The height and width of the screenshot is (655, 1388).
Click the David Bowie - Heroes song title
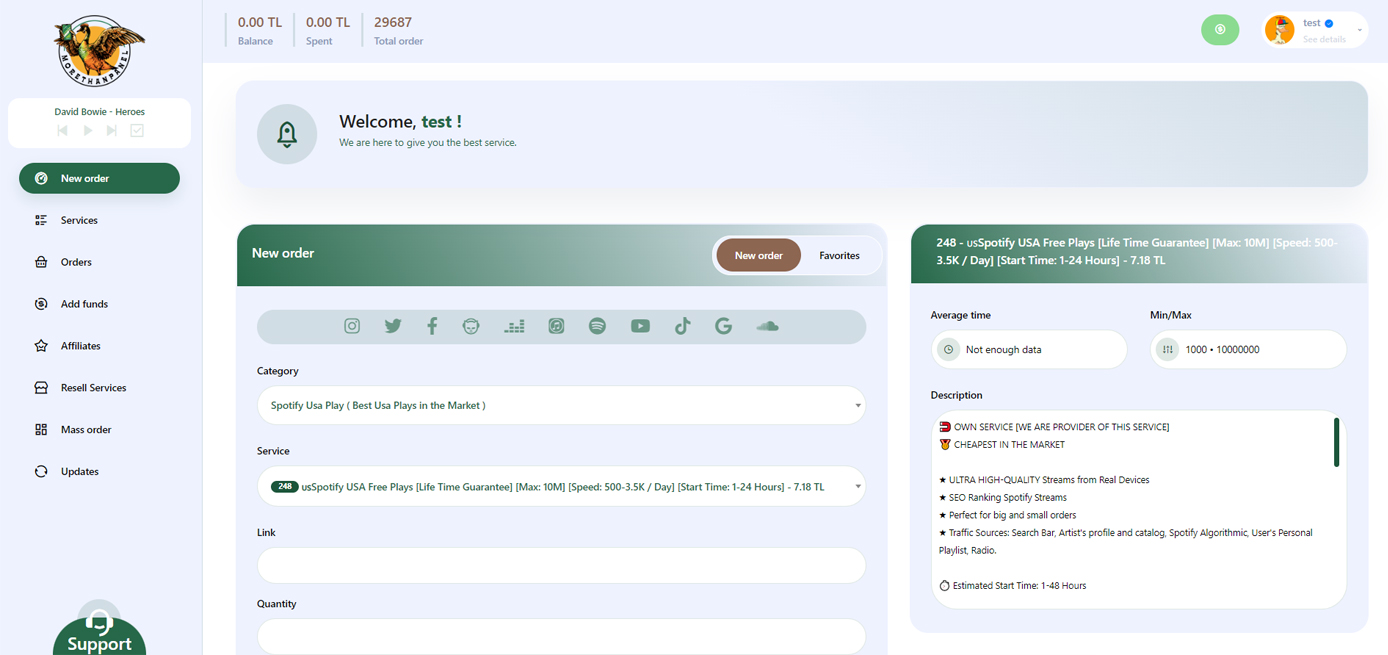pos(99,112)
